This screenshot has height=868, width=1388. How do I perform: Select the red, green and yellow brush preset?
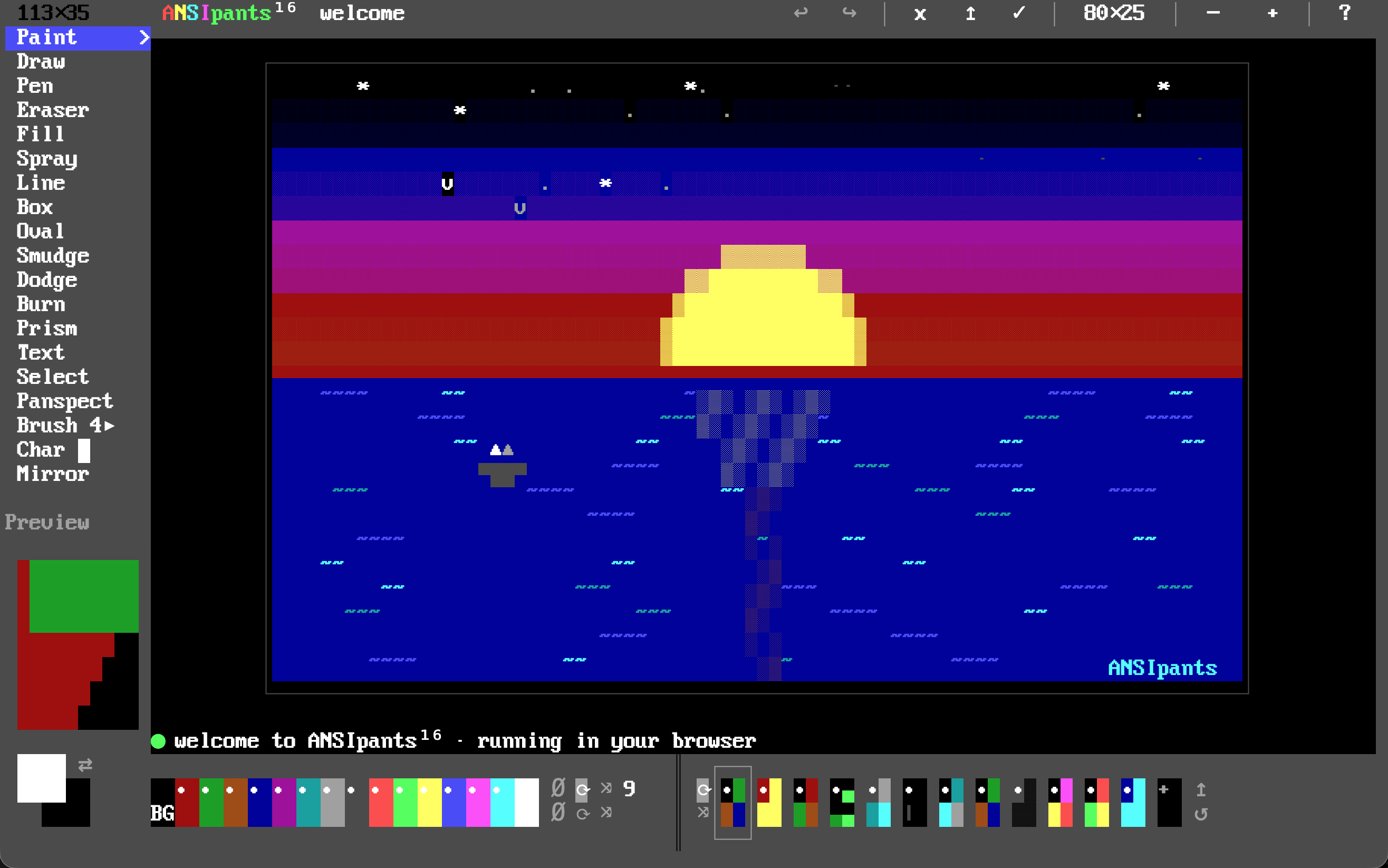(1096, 802)
